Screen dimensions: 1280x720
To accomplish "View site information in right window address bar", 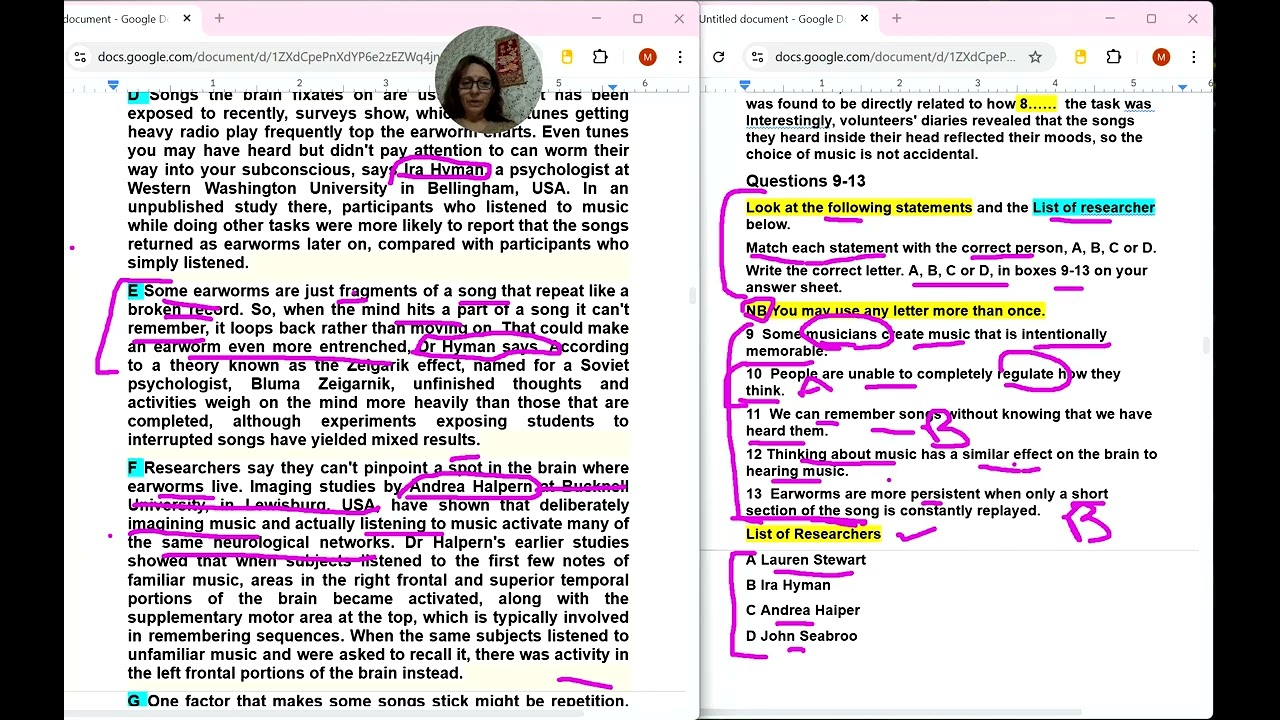I will pyautogui.click(x=757, y=57).
